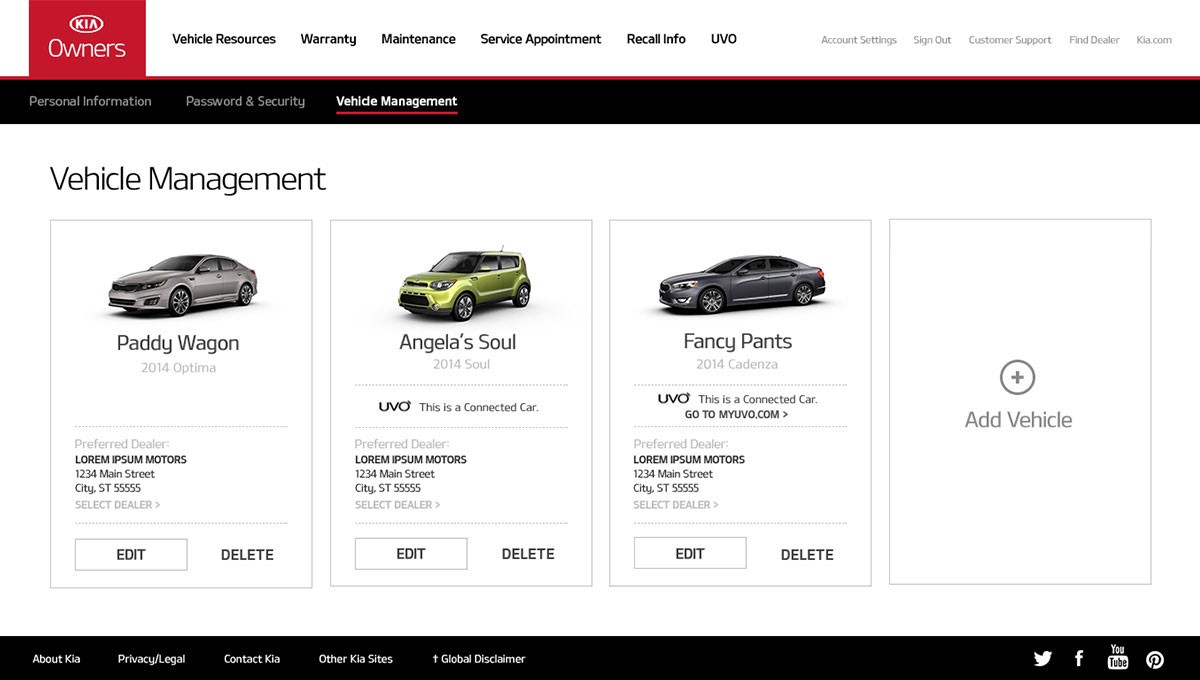Click the 2014 Soul model text
Image resolution: width=1200 pixels, height=680 pixels.
point(461,364)
